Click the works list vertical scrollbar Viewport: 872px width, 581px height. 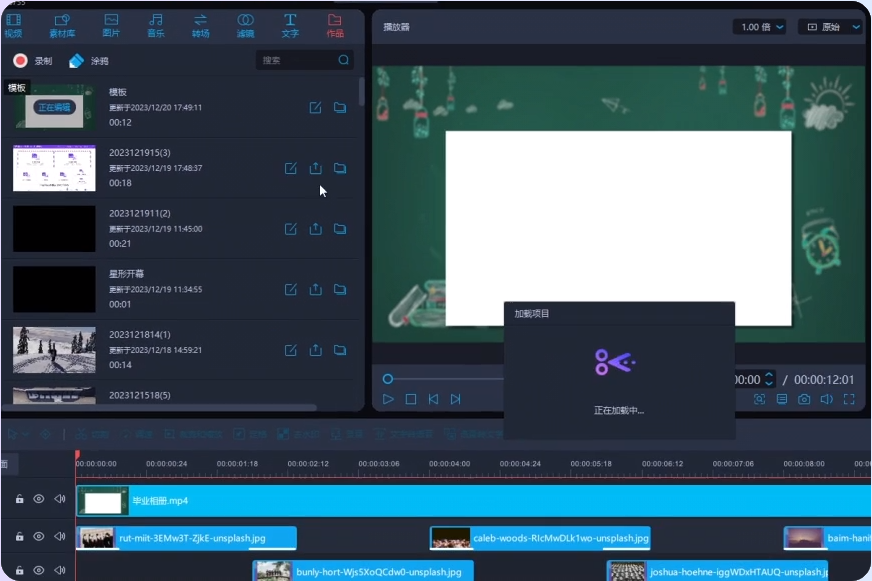361,92
